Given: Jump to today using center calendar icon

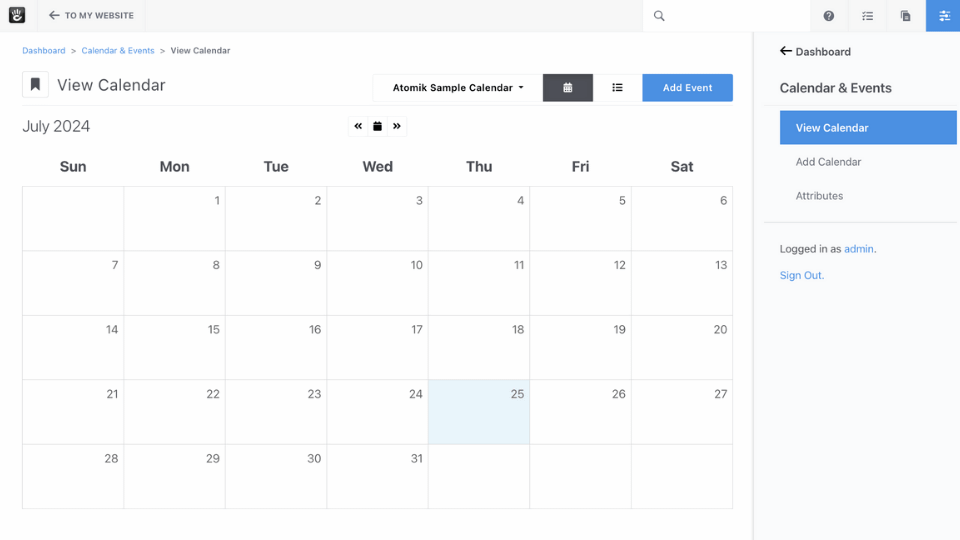Looking at the screenshot, I should coord(377,126).
